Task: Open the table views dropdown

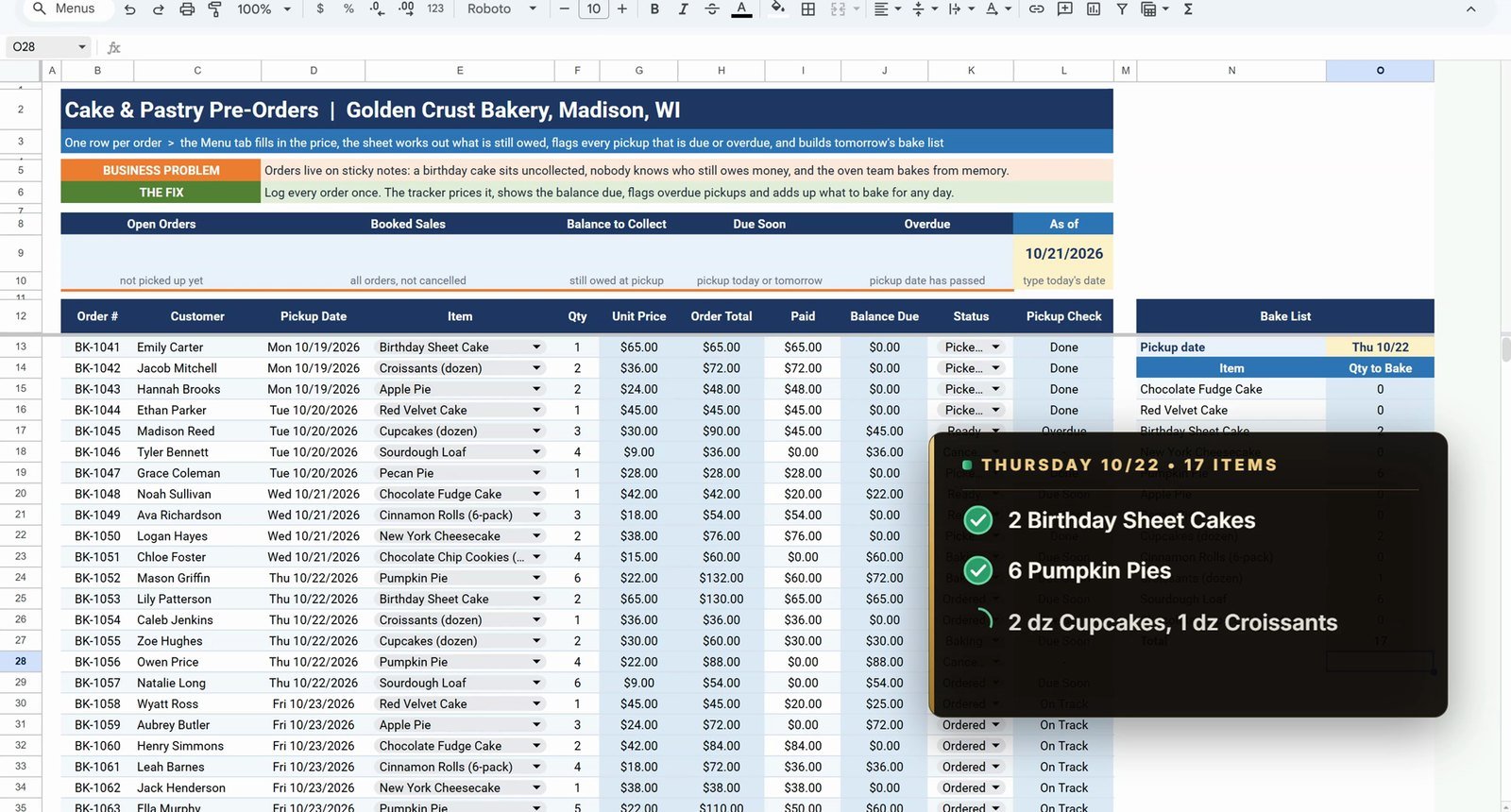Action: (1155, 8)
